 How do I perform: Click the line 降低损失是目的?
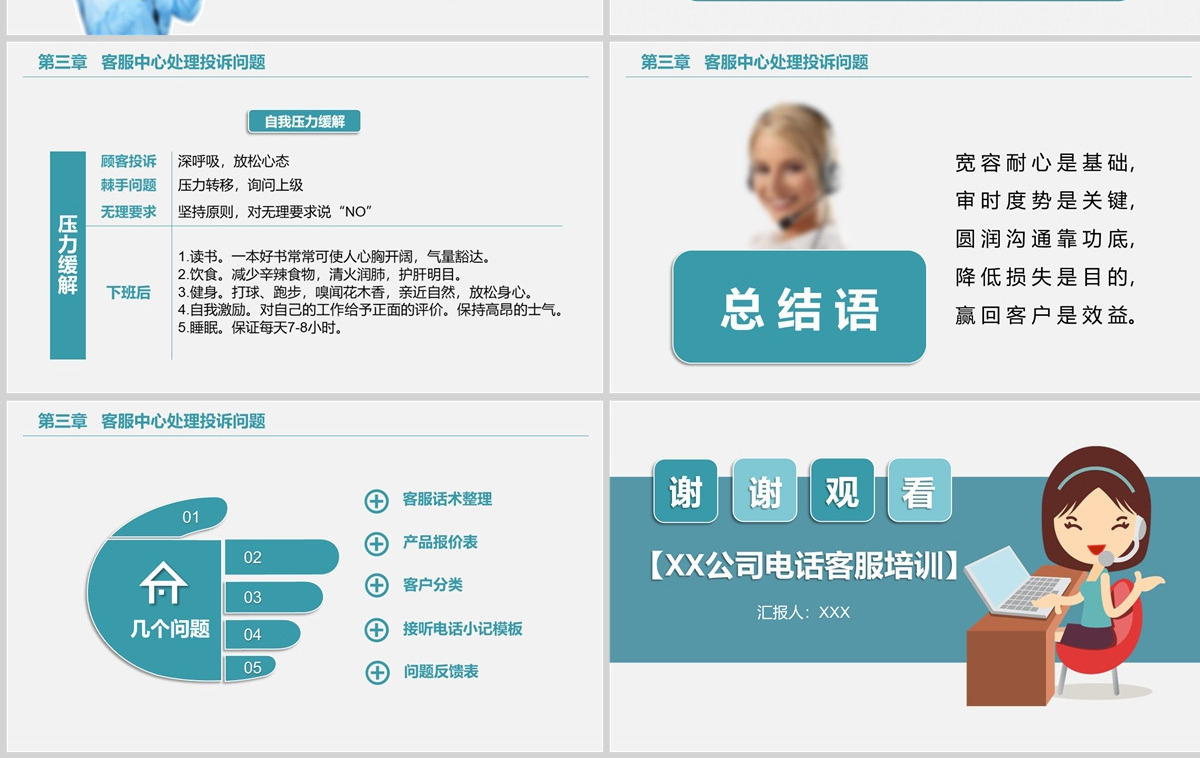tap(1046, 278)
